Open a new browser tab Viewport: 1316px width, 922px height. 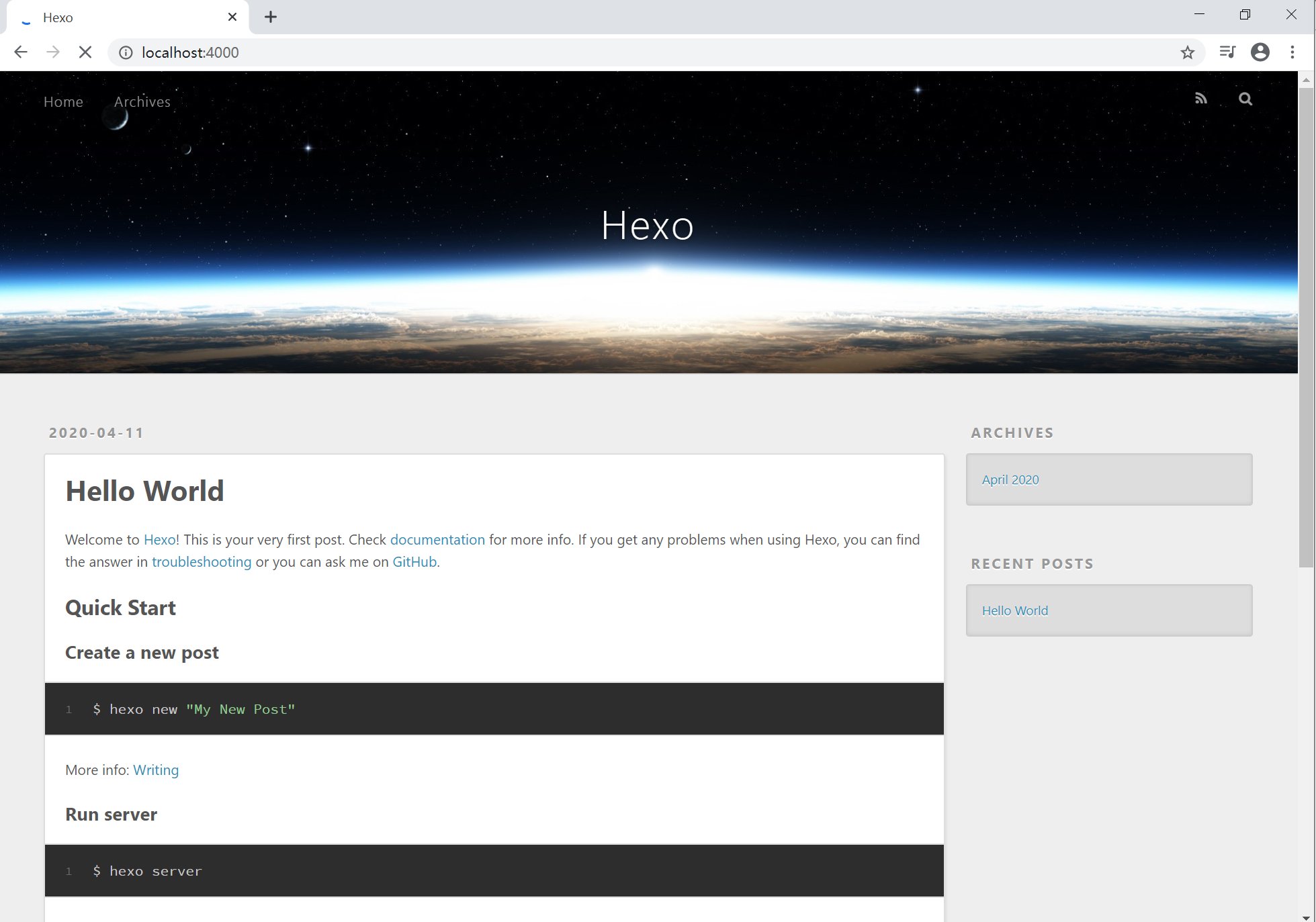tap(271, 17)
